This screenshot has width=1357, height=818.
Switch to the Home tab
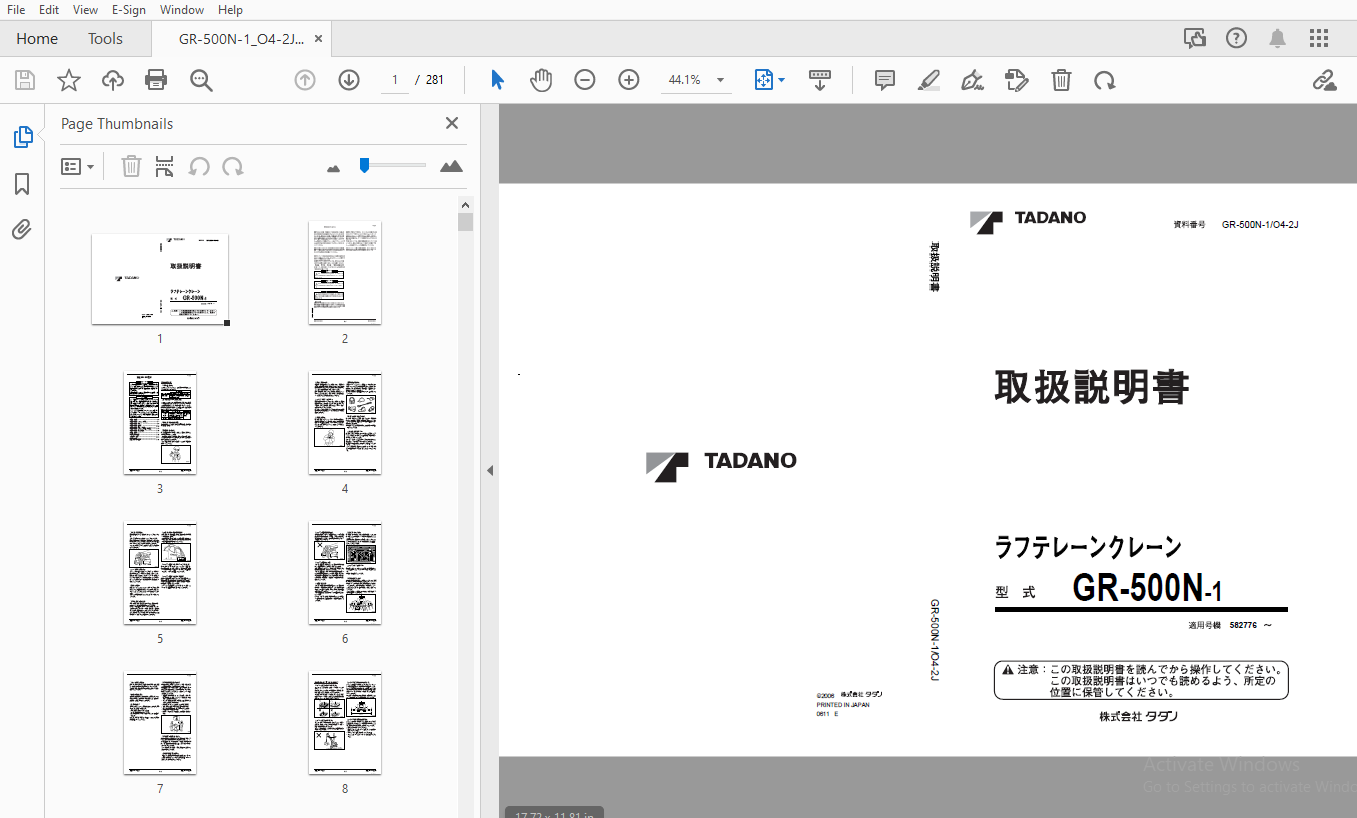[x=37, y=38]
